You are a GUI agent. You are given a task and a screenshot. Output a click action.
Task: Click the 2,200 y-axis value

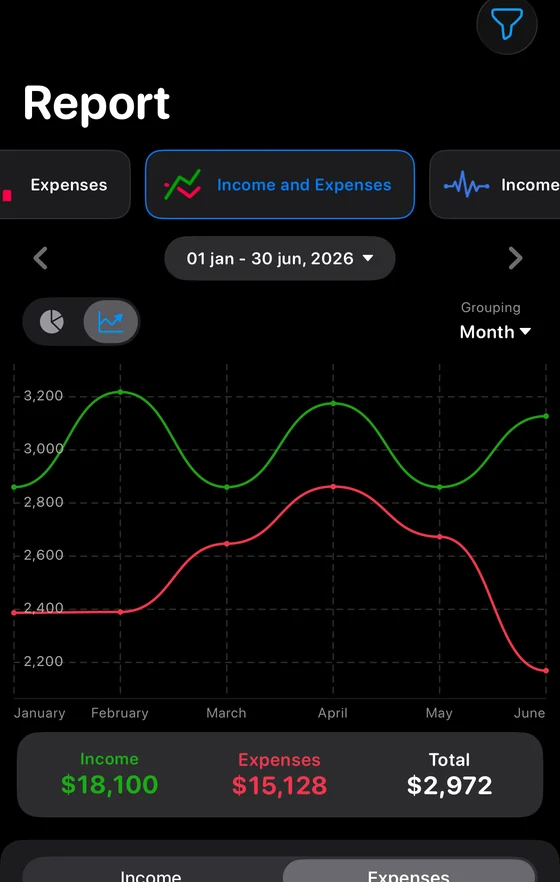[43, 662]
